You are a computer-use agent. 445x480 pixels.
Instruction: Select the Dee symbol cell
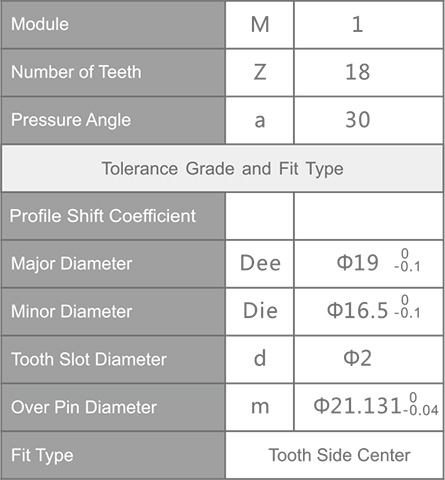pos(260,264)
